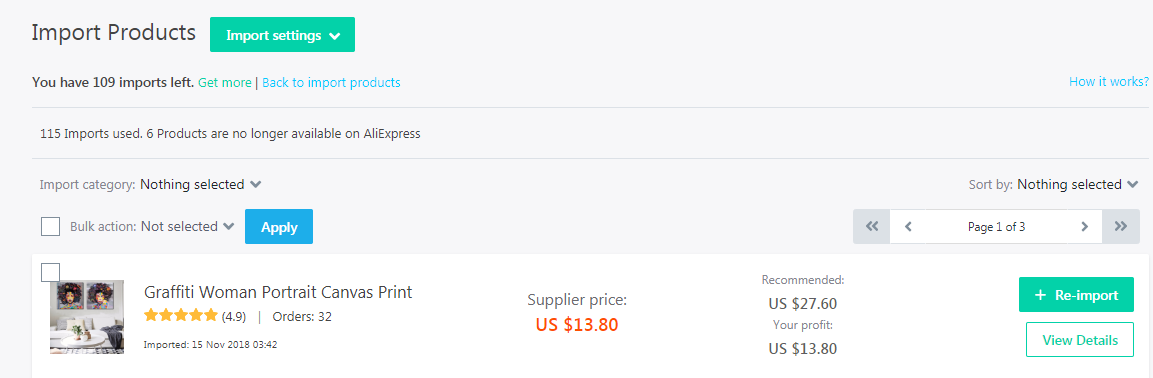This screenshot has height=378, width=1153.
Task: Click the Apply button
Action: click(279, 227)
